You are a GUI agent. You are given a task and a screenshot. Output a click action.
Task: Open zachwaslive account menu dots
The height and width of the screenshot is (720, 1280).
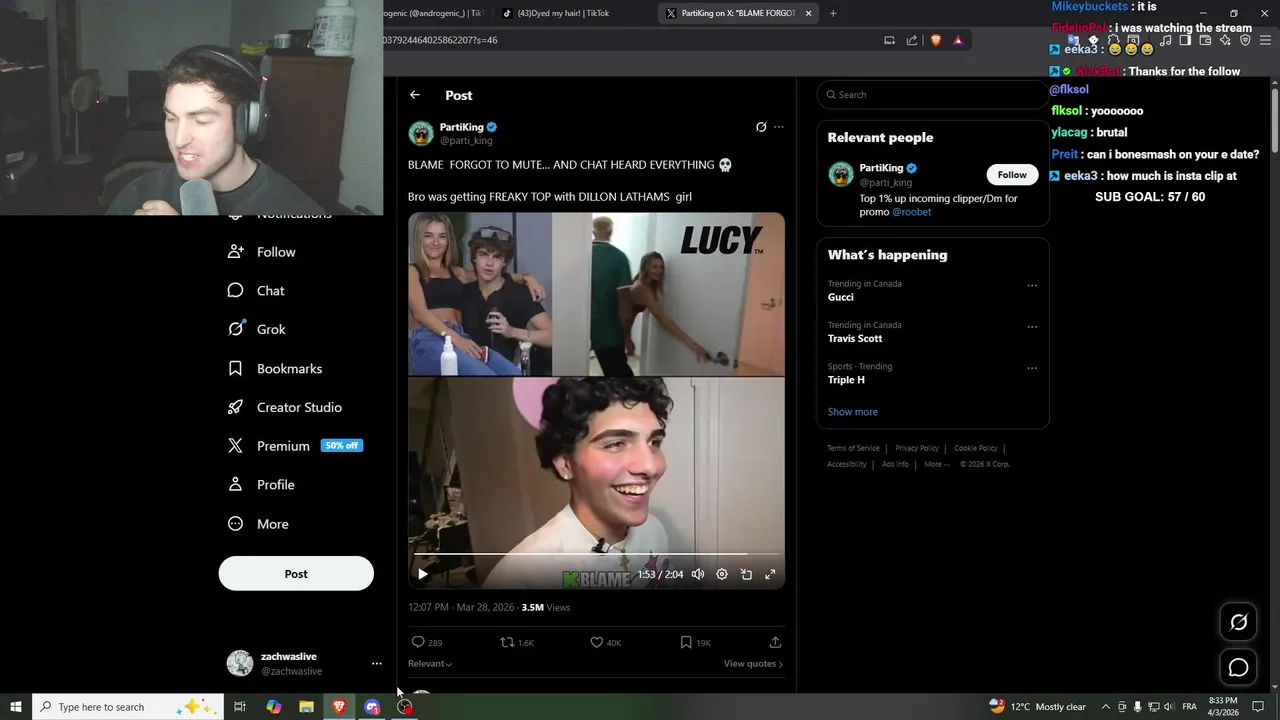(376, 663)
